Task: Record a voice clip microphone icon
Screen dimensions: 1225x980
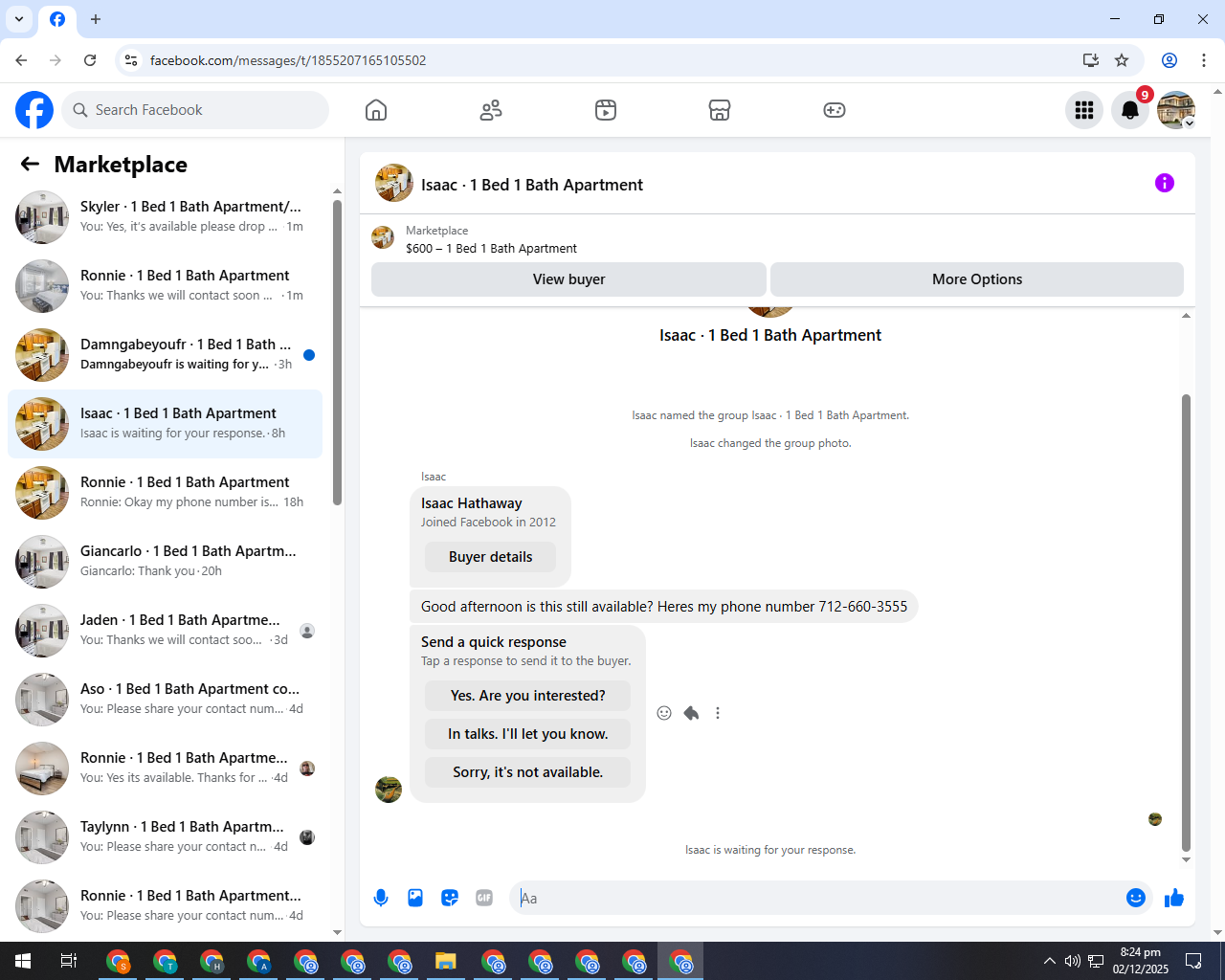Action: 381,898
